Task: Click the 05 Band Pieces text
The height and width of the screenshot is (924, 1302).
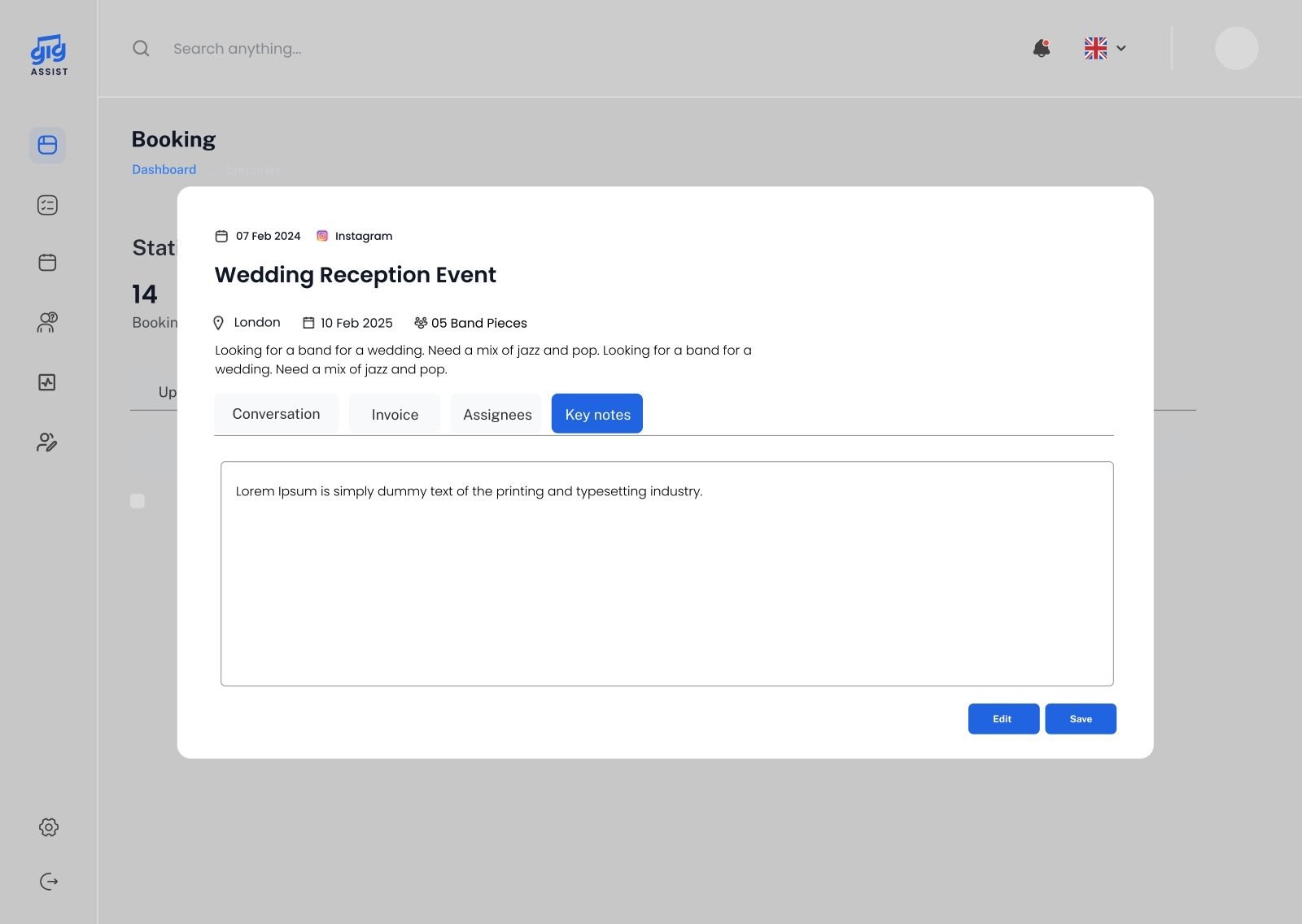Action: 479,323
